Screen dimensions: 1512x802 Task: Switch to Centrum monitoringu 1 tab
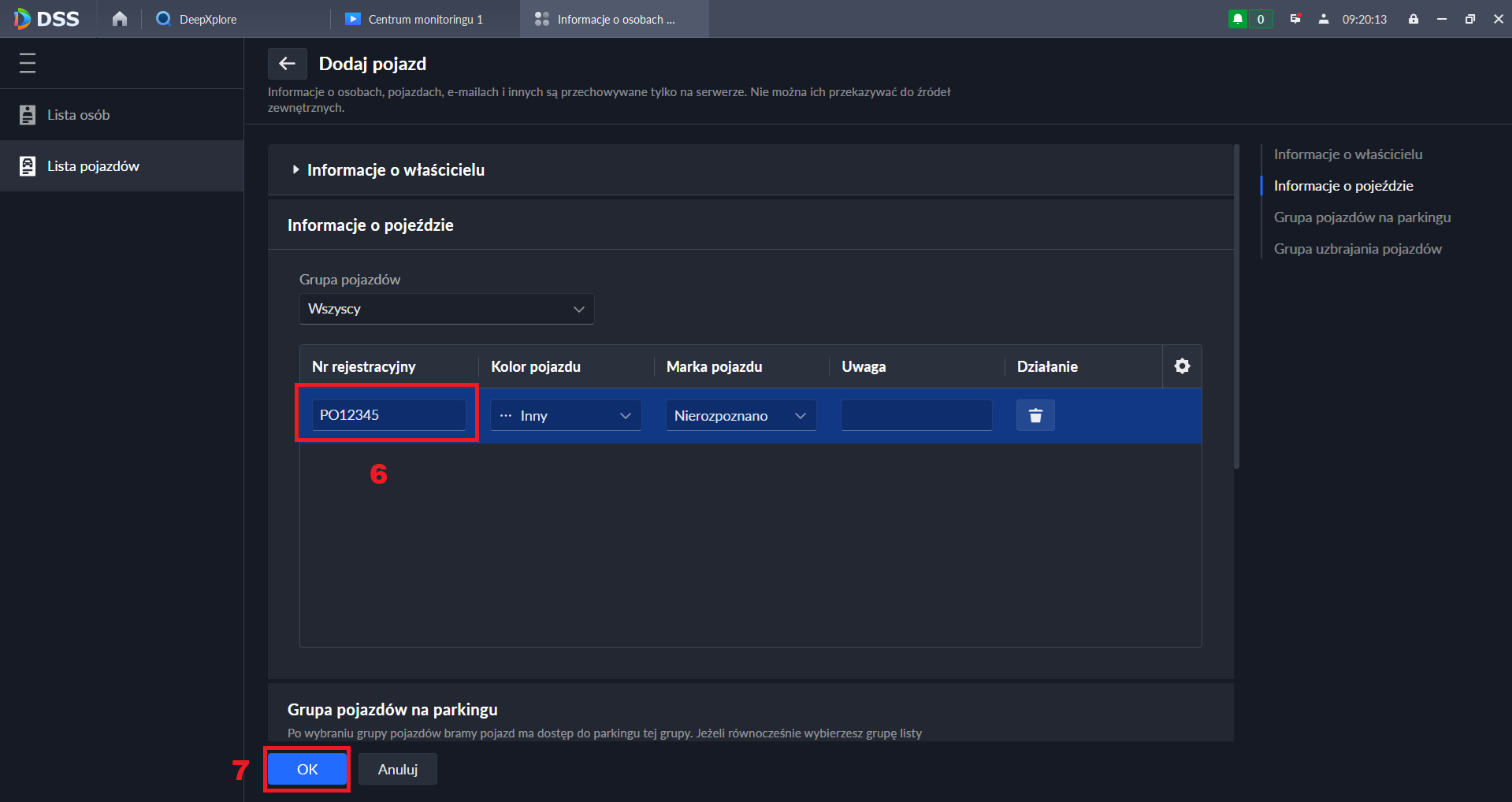point(425,19)
